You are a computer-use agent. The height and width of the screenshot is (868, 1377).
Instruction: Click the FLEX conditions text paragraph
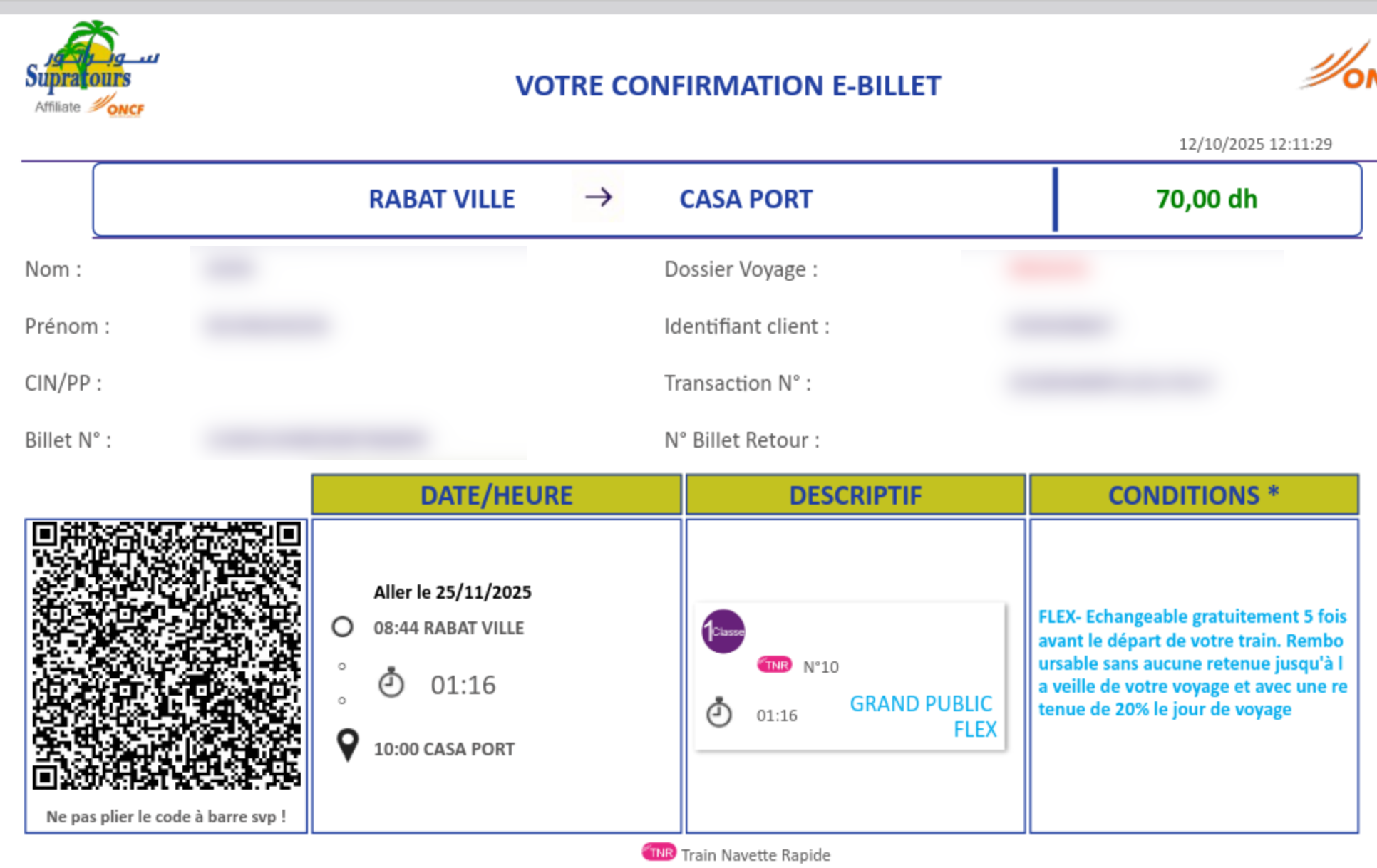point(1192,663)
